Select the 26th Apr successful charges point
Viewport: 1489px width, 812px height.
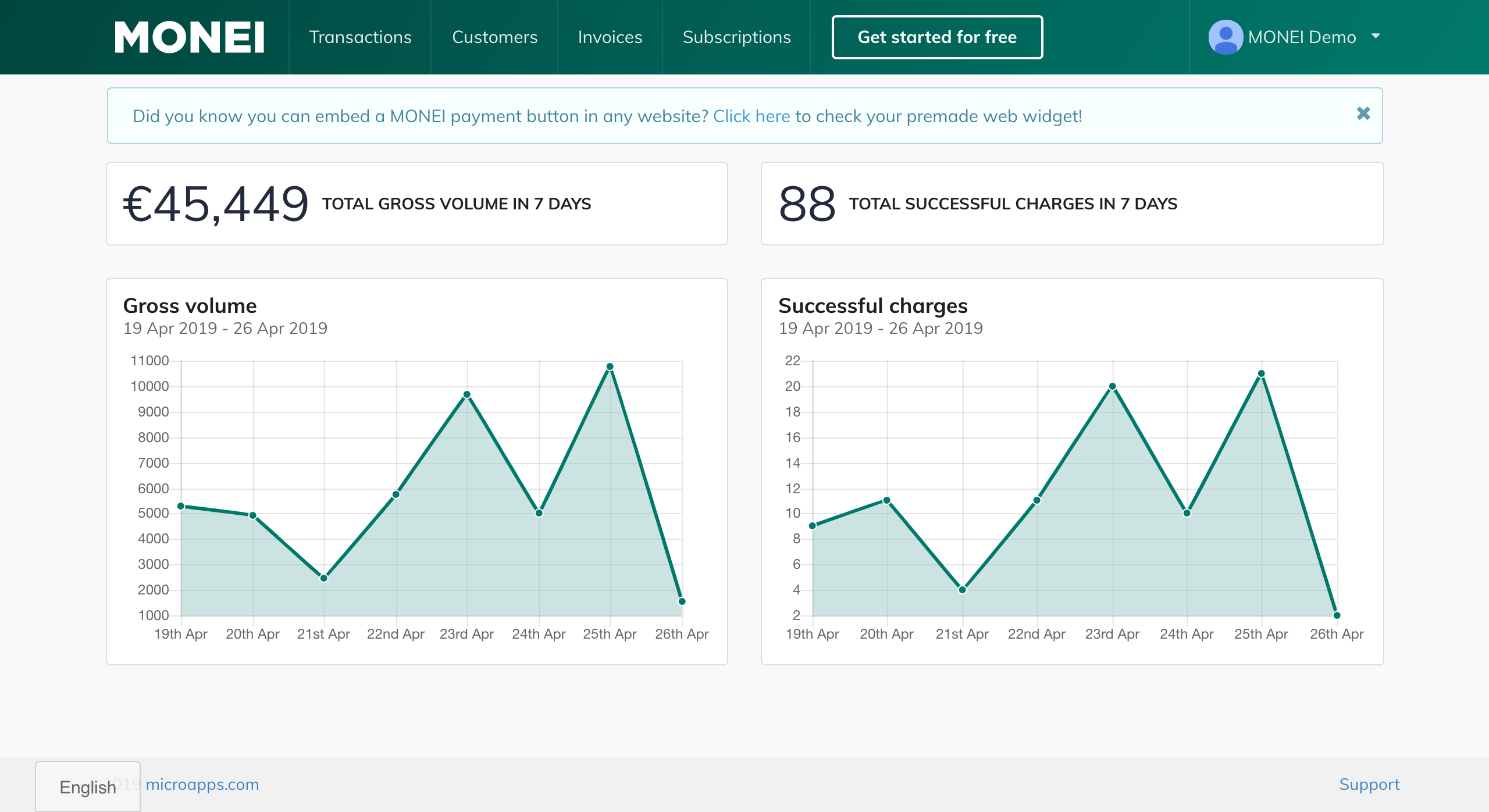(x=1337, y=615)
